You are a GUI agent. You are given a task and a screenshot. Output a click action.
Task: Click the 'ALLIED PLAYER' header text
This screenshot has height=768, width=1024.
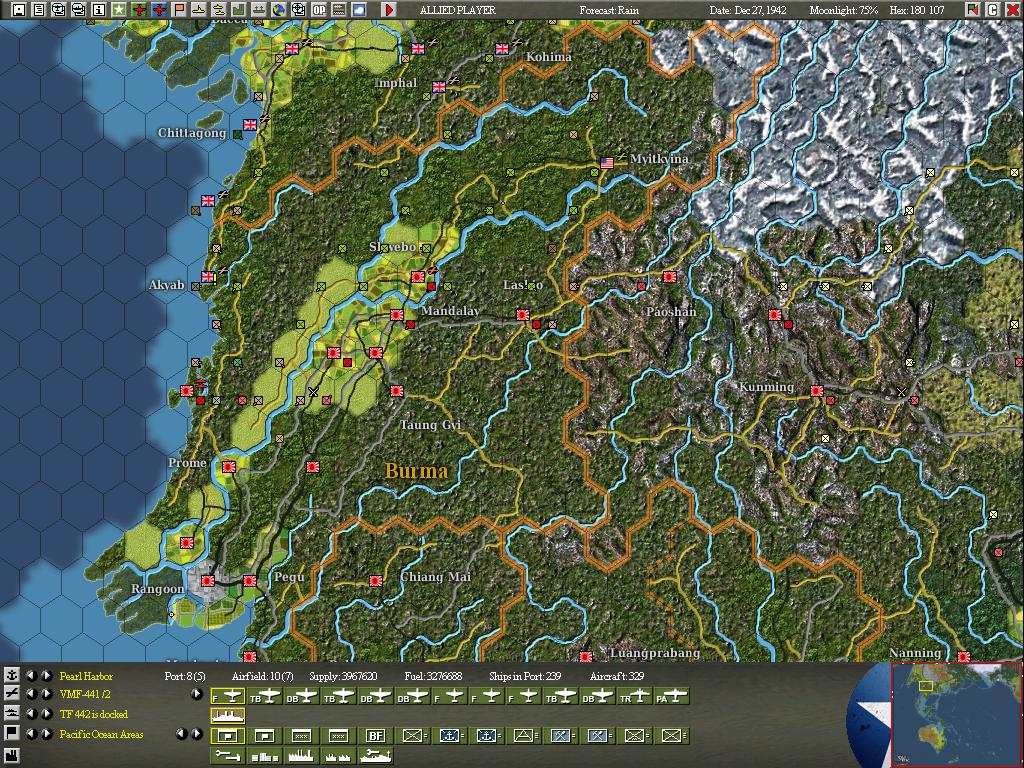457,10
